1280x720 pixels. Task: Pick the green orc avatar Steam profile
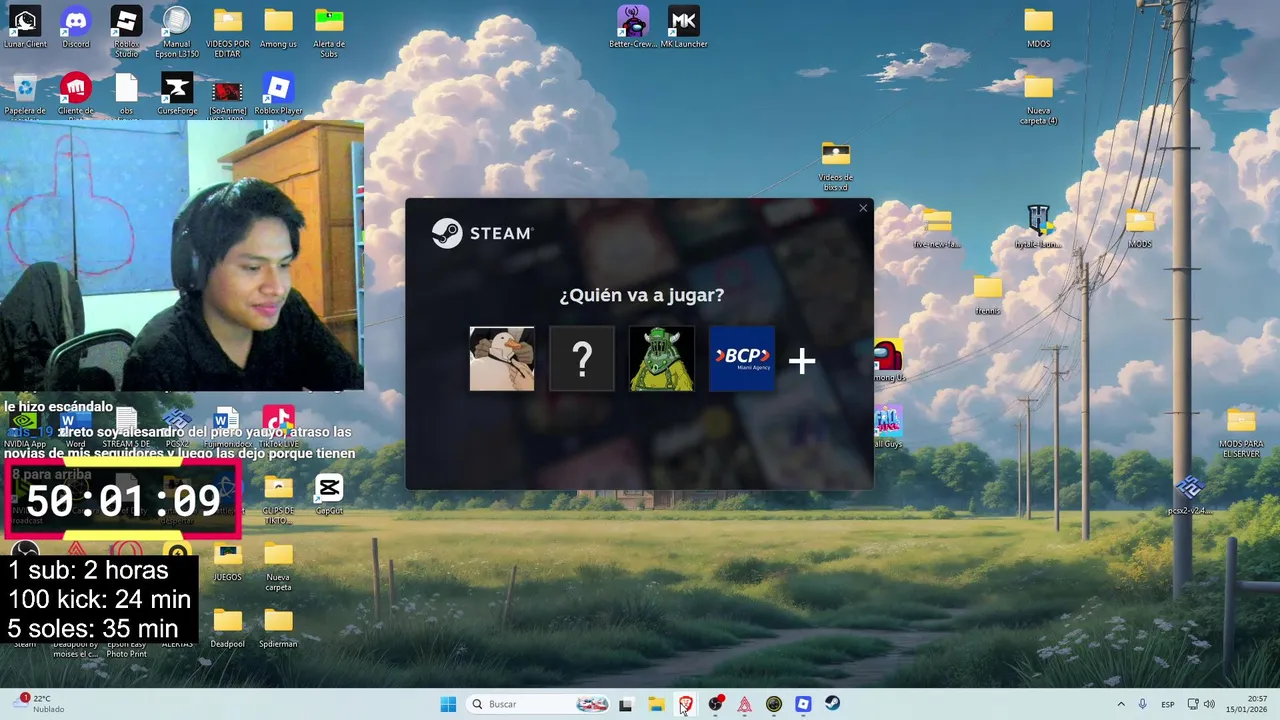[662, 358]
